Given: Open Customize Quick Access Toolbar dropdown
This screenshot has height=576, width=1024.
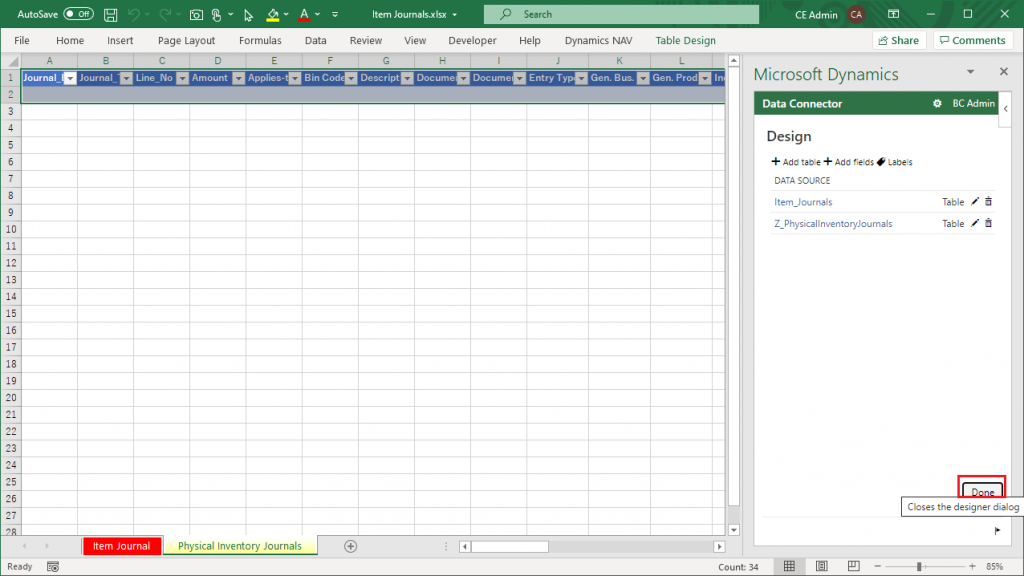Looking at the screenshot, I should 335,14.
